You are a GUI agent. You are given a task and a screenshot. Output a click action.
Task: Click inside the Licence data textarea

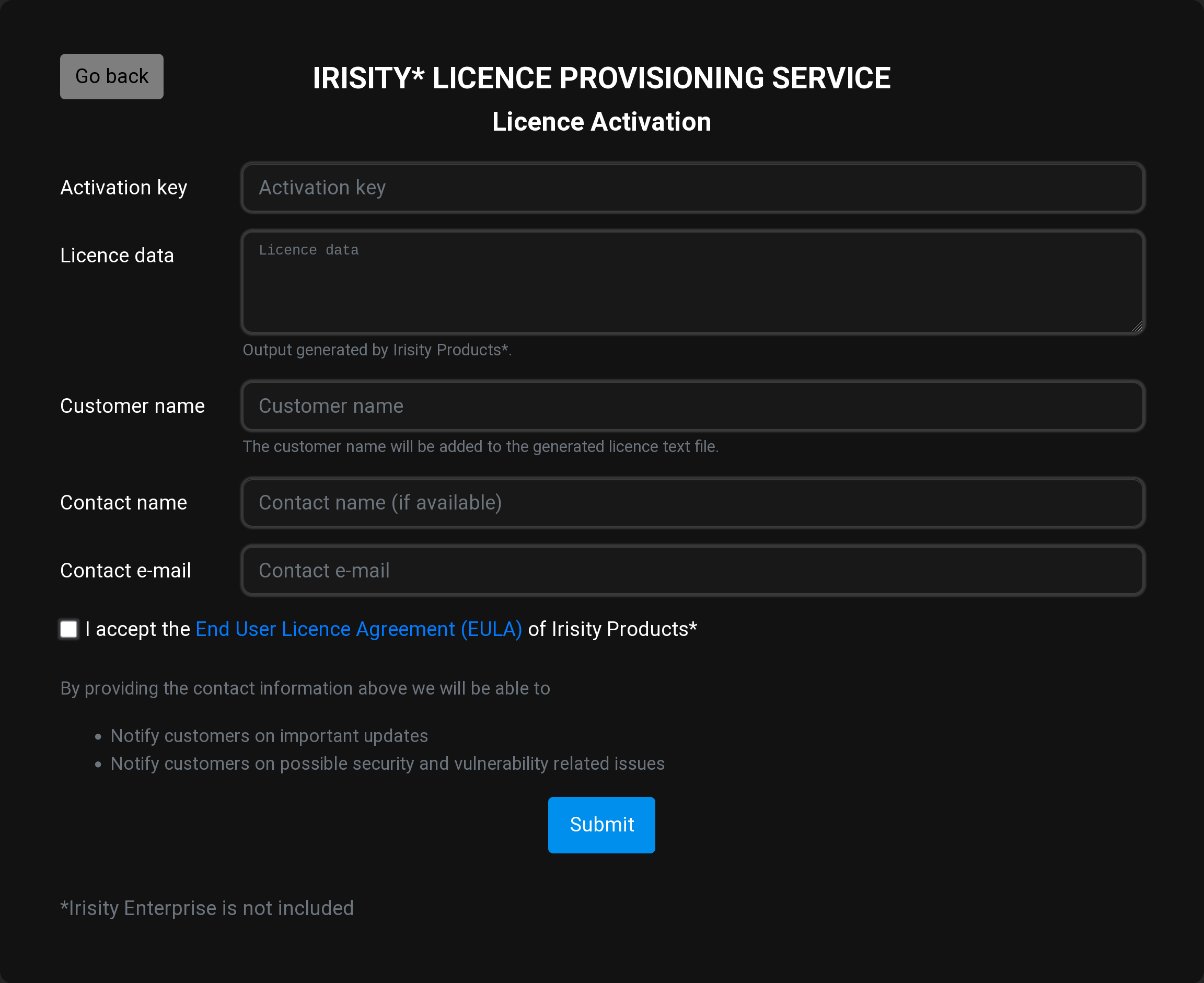693,282
